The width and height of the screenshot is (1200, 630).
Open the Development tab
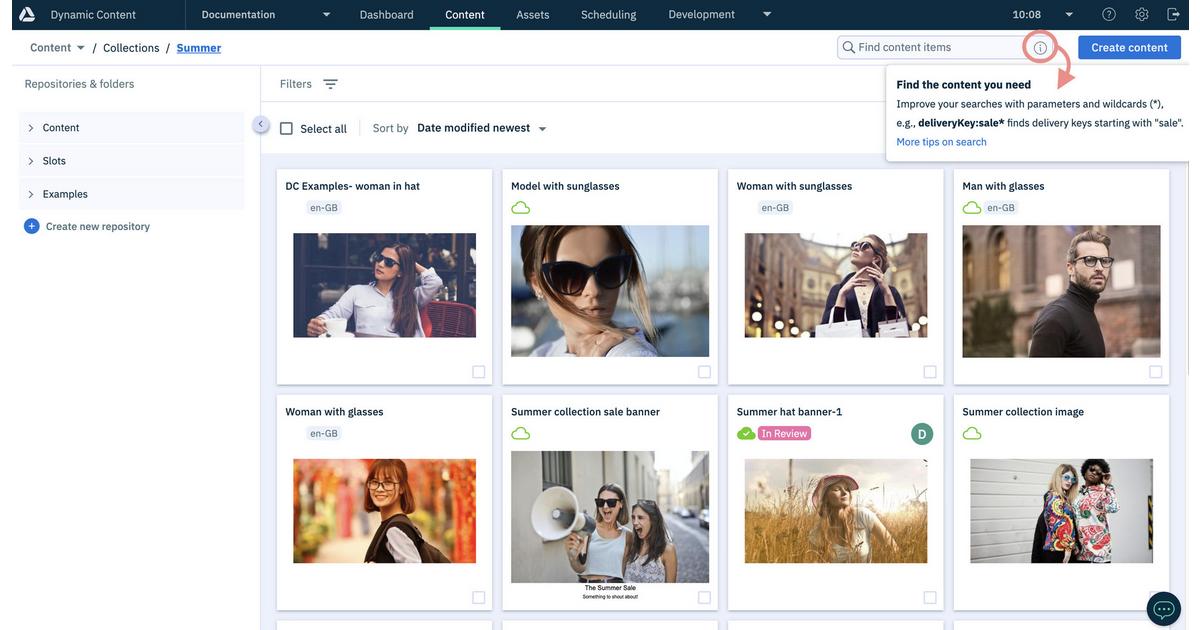click(701, 14)
